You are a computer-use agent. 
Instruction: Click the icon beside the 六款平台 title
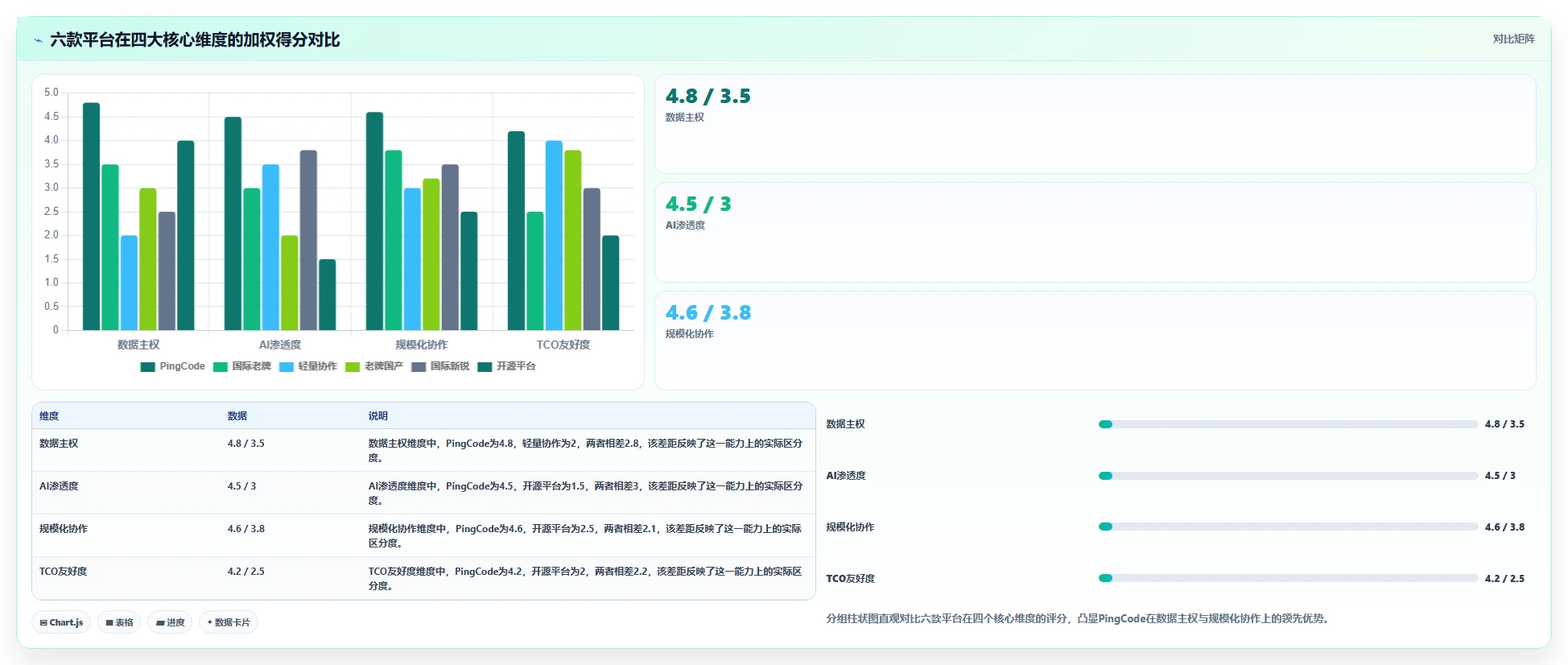pos(38,40)
